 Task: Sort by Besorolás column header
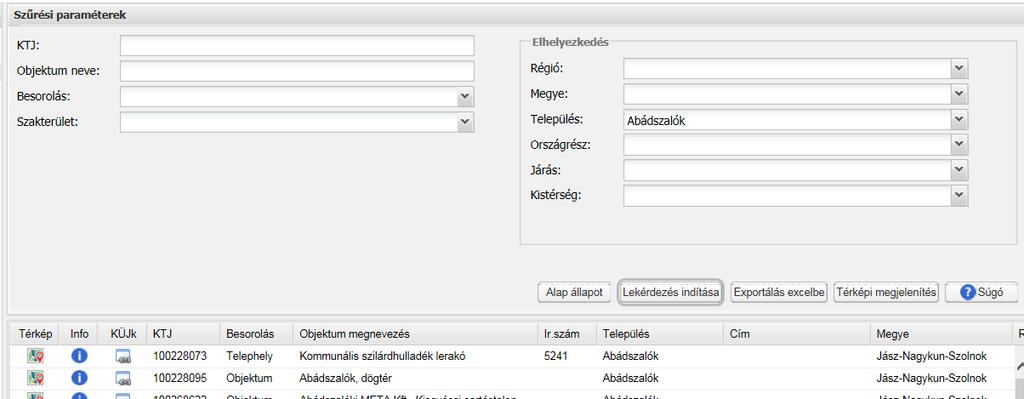tap(257, 334)
